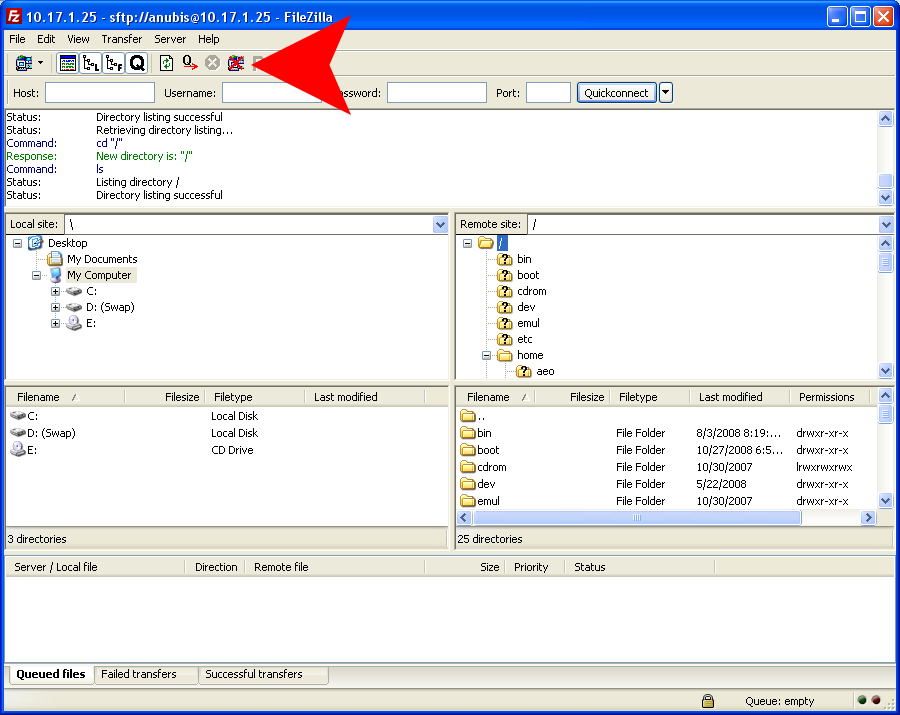Click the etc folder icon in remote tree

pos(505,339)
